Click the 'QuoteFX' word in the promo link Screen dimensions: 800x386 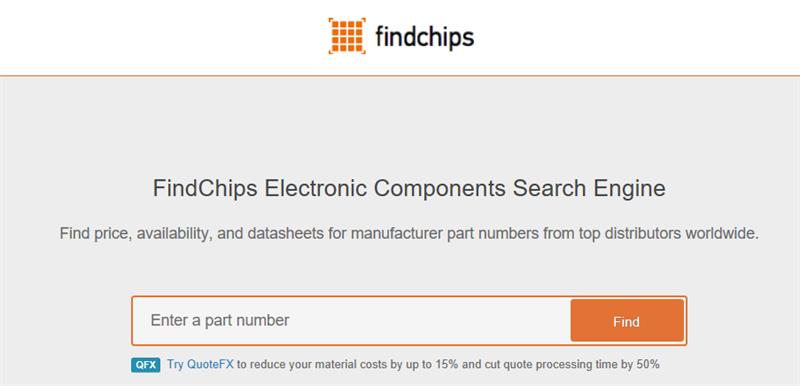click(x=210, y=365)
